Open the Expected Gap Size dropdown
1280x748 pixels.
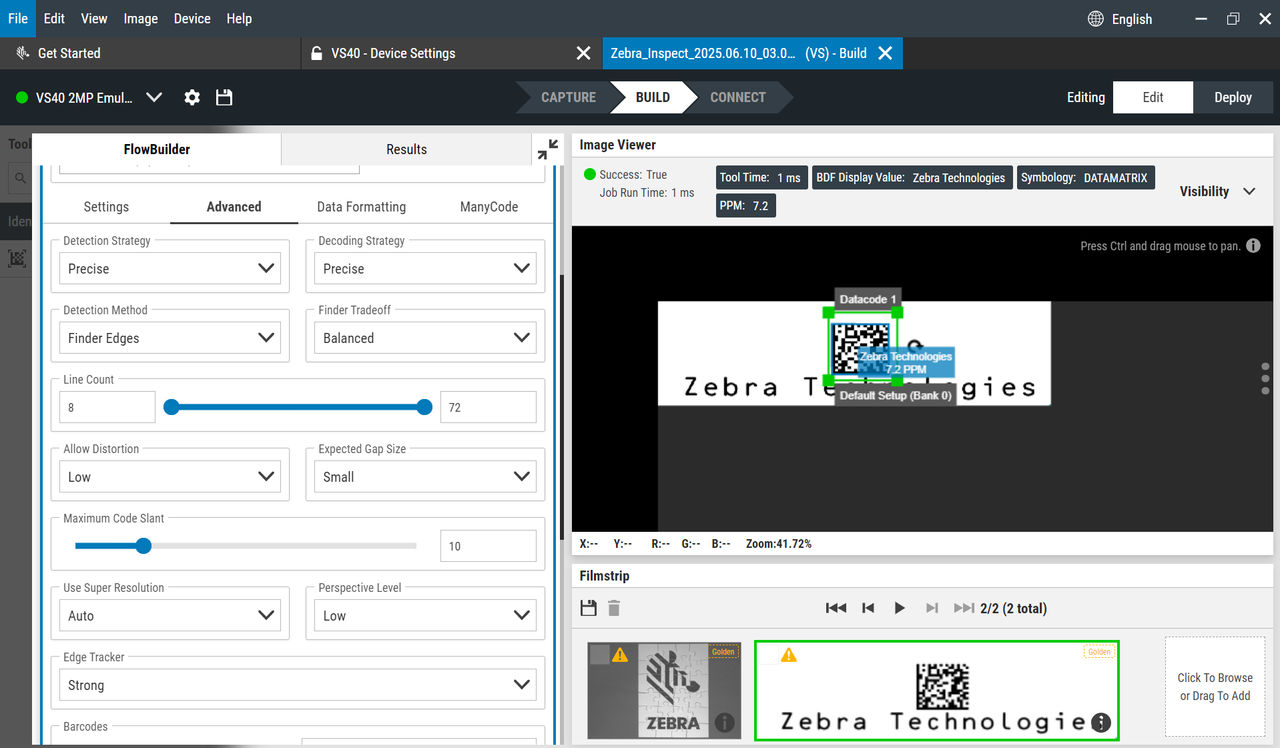coord(425,477)
